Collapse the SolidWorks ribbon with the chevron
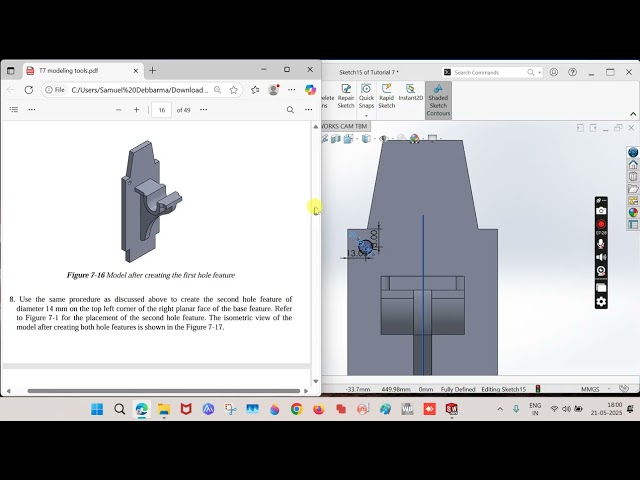The image size is (640, 480). [x=633, y=114]
